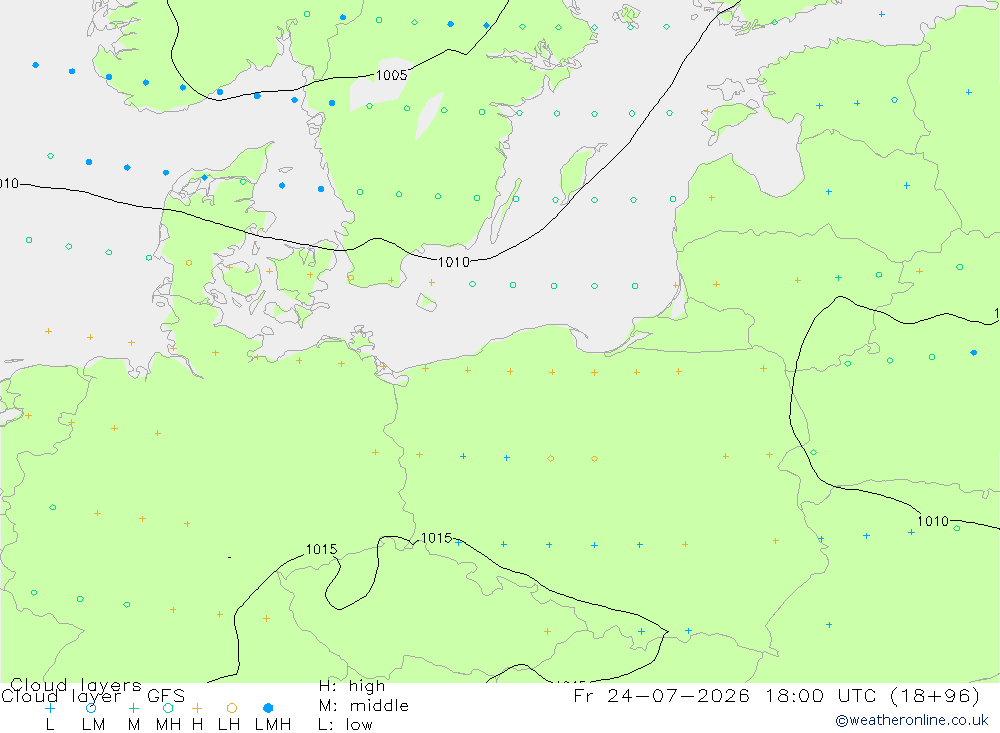Click the 'LM' legend label text
The width and height of the screenshot is (1000, 733).
(93, 725)
